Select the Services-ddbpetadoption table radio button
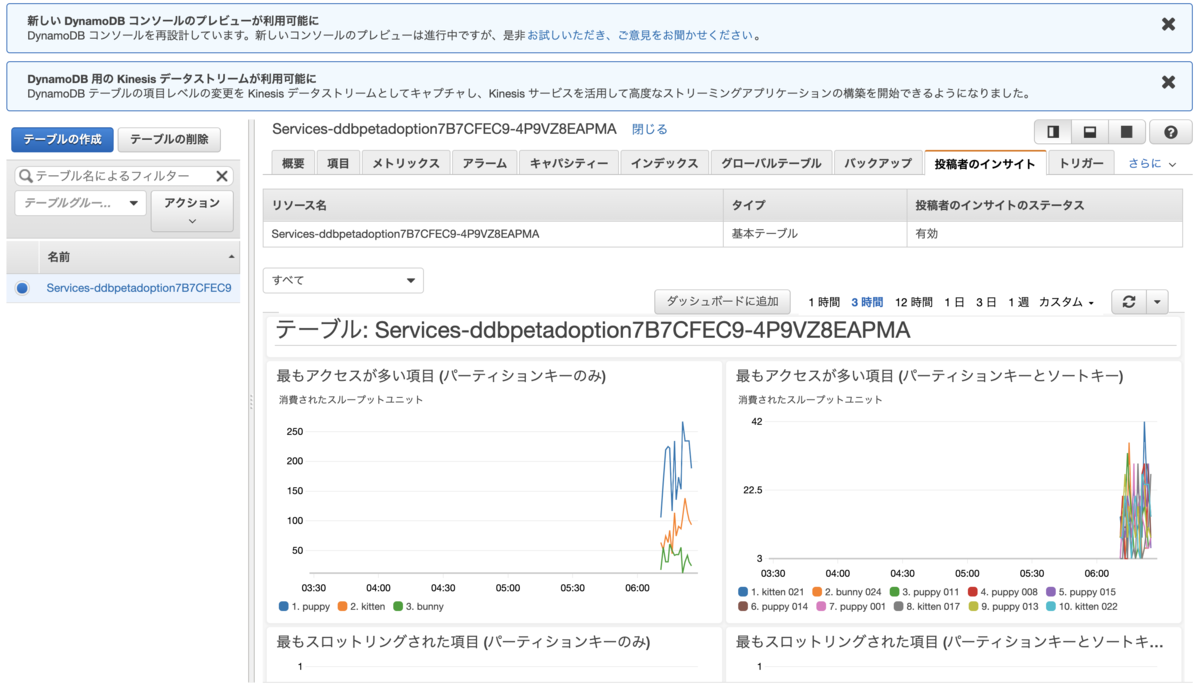 [22, 288]
